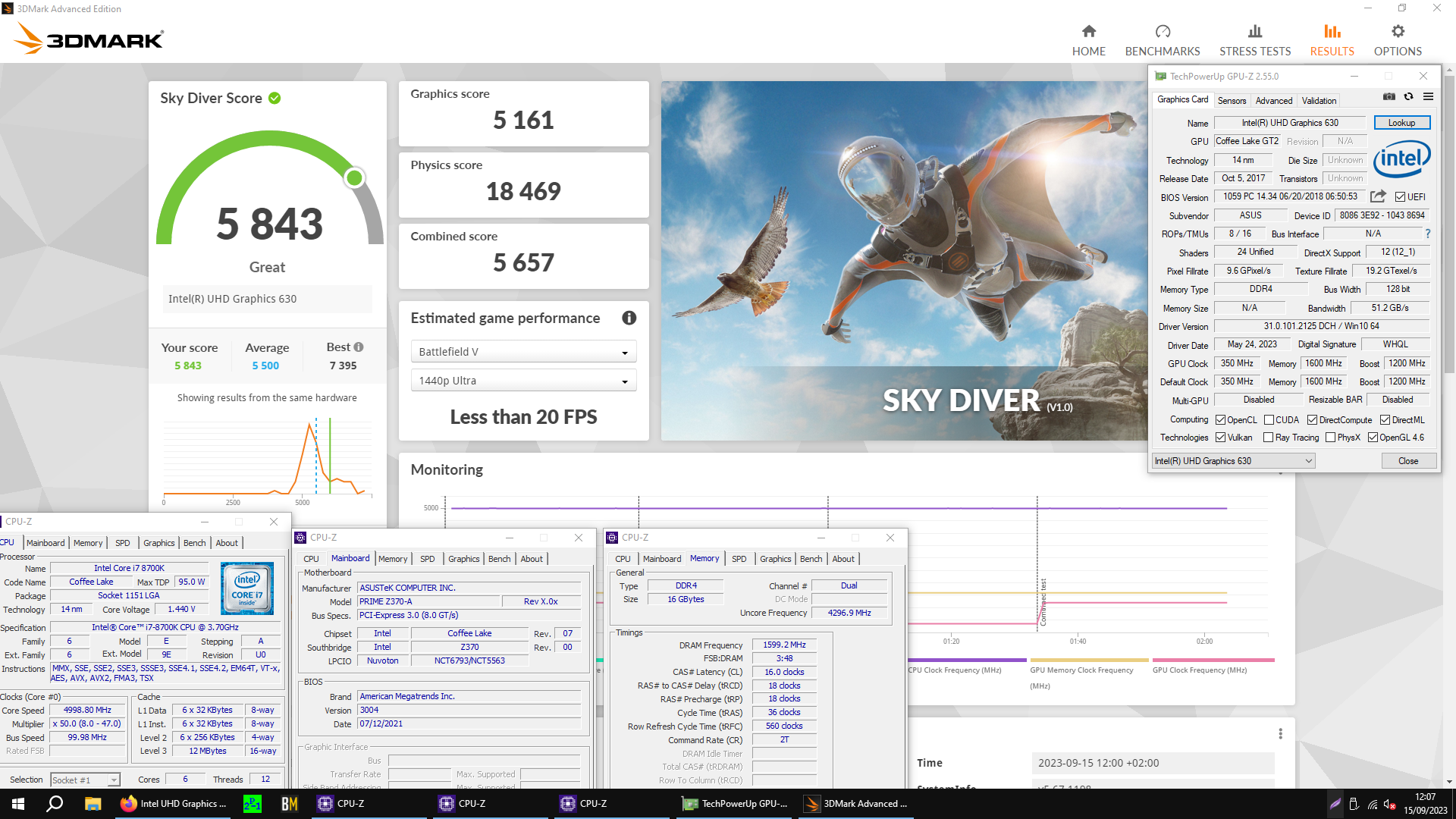1456x819 pixels.
Task: Click the Bus Interface question mark in GPU-Z
Action: pos(1428,234)
